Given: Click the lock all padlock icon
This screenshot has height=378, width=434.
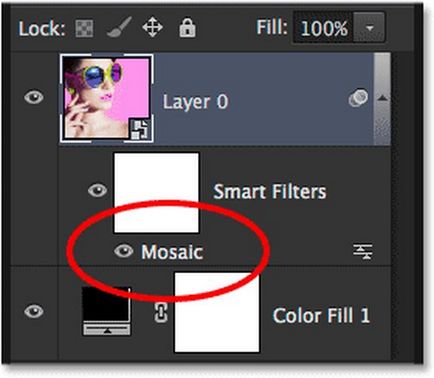Looking at the screenshot, I should point(187,27).
